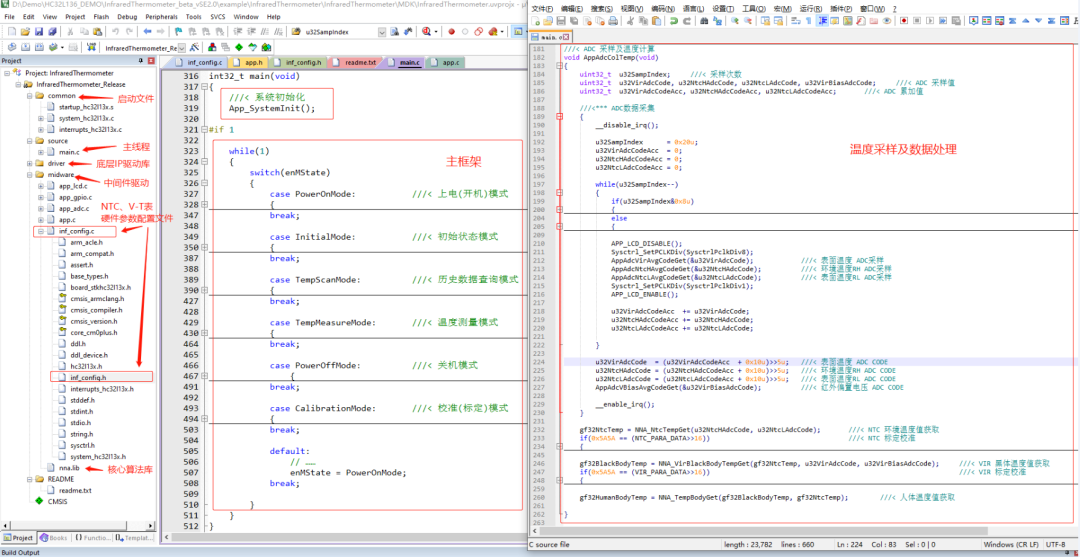Toggle Project panel auto-hide pin
The height and width of the screenshot is (557, 1080).
click(142, 61)
